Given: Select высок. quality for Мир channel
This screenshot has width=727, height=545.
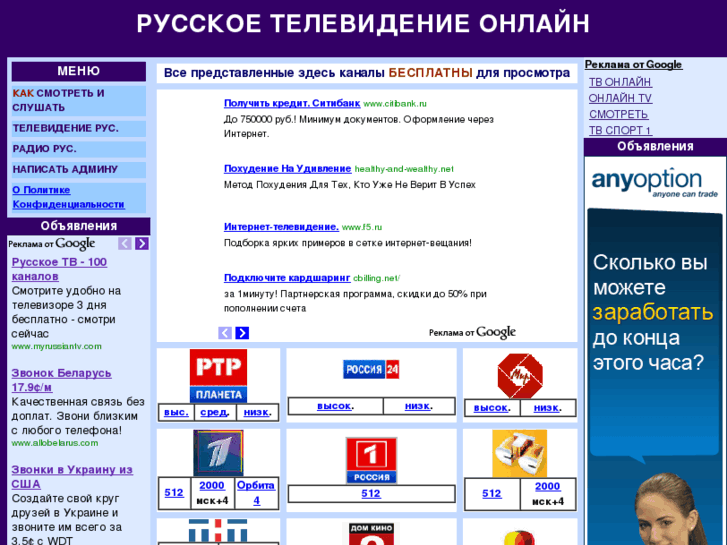Looking at the screenshot, I should (x=492, y=408).
